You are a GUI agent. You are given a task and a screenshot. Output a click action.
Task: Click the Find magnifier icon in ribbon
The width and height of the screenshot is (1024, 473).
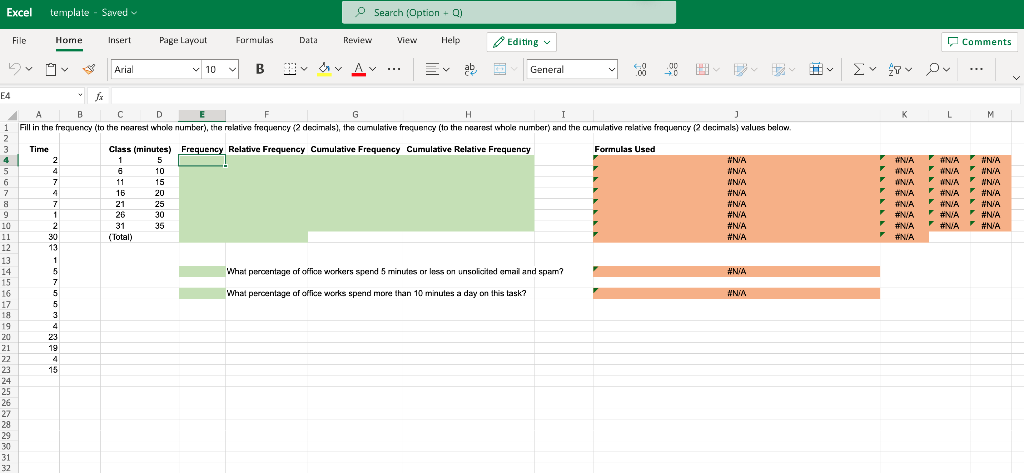tap(933, 69)
